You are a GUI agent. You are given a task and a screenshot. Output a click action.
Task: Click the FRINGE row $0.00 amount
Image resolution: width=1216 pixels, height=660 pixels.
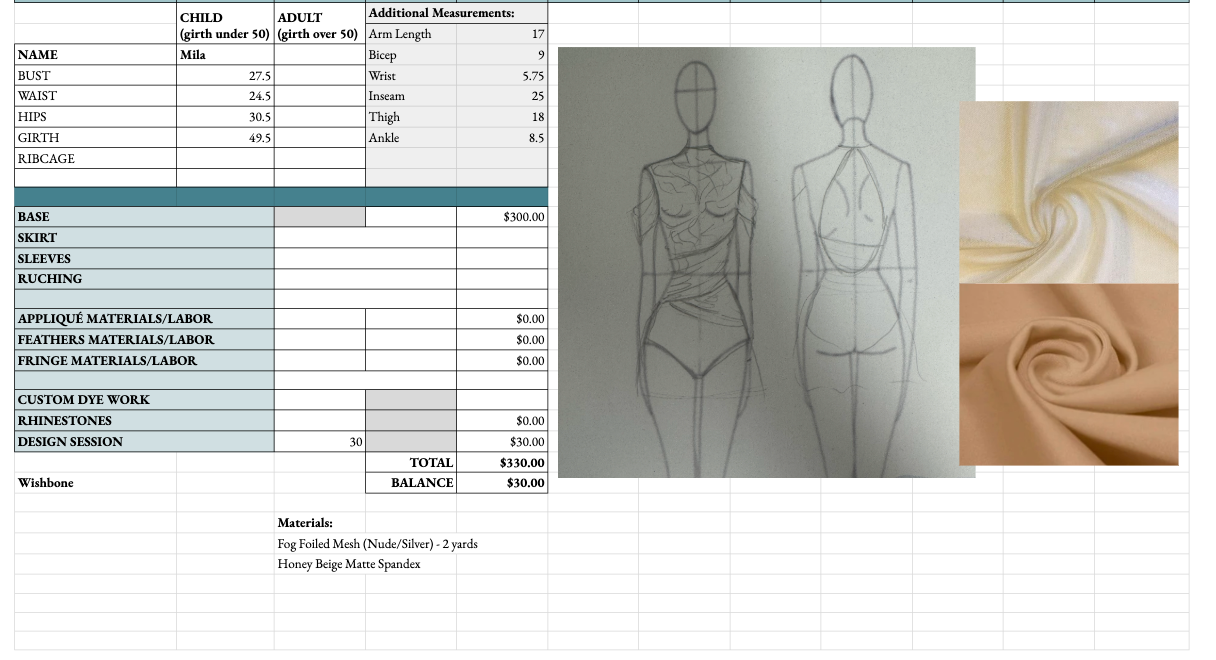point(502,361)
